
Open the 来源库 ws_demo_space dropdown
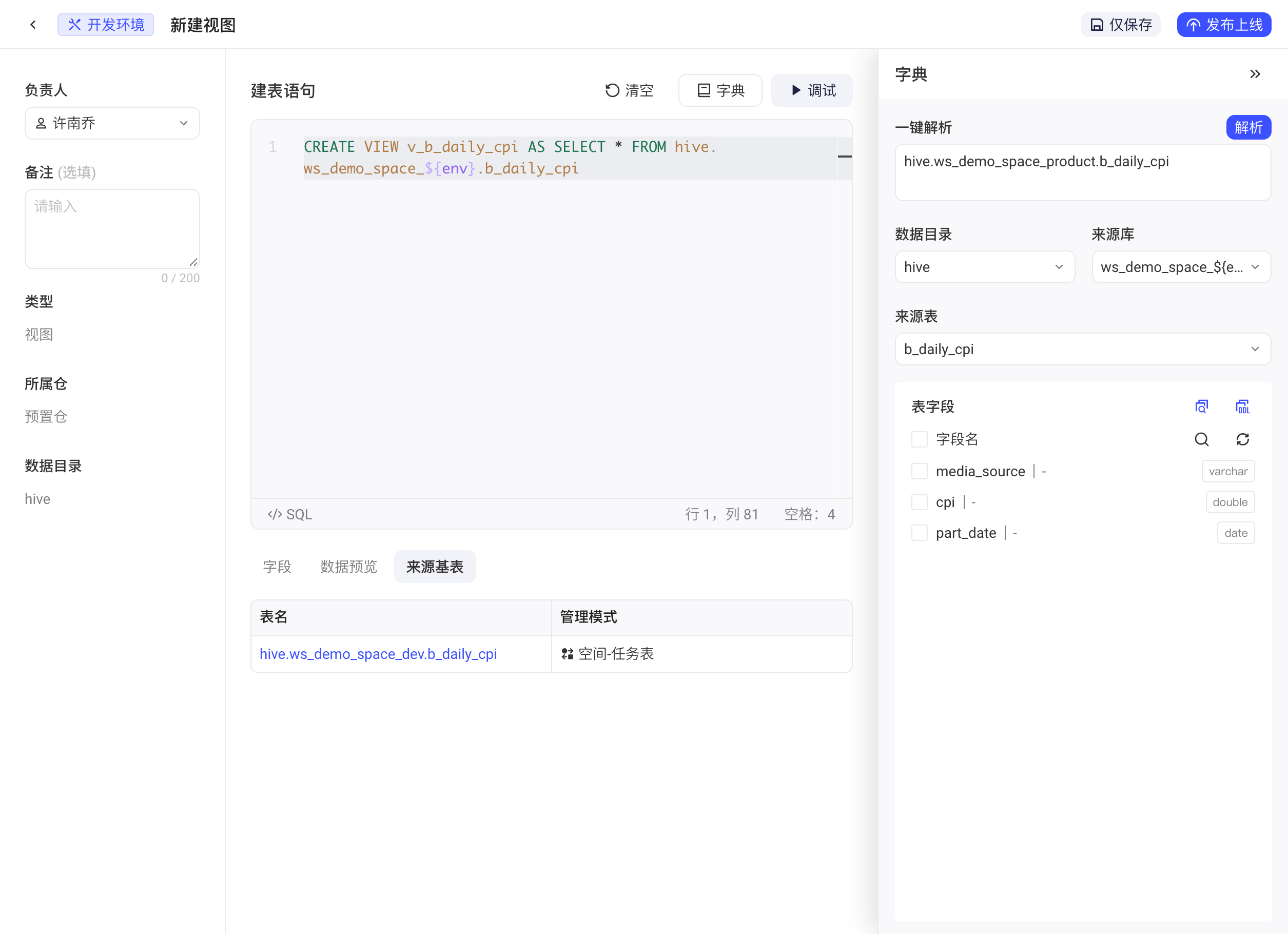[1181, 267]
